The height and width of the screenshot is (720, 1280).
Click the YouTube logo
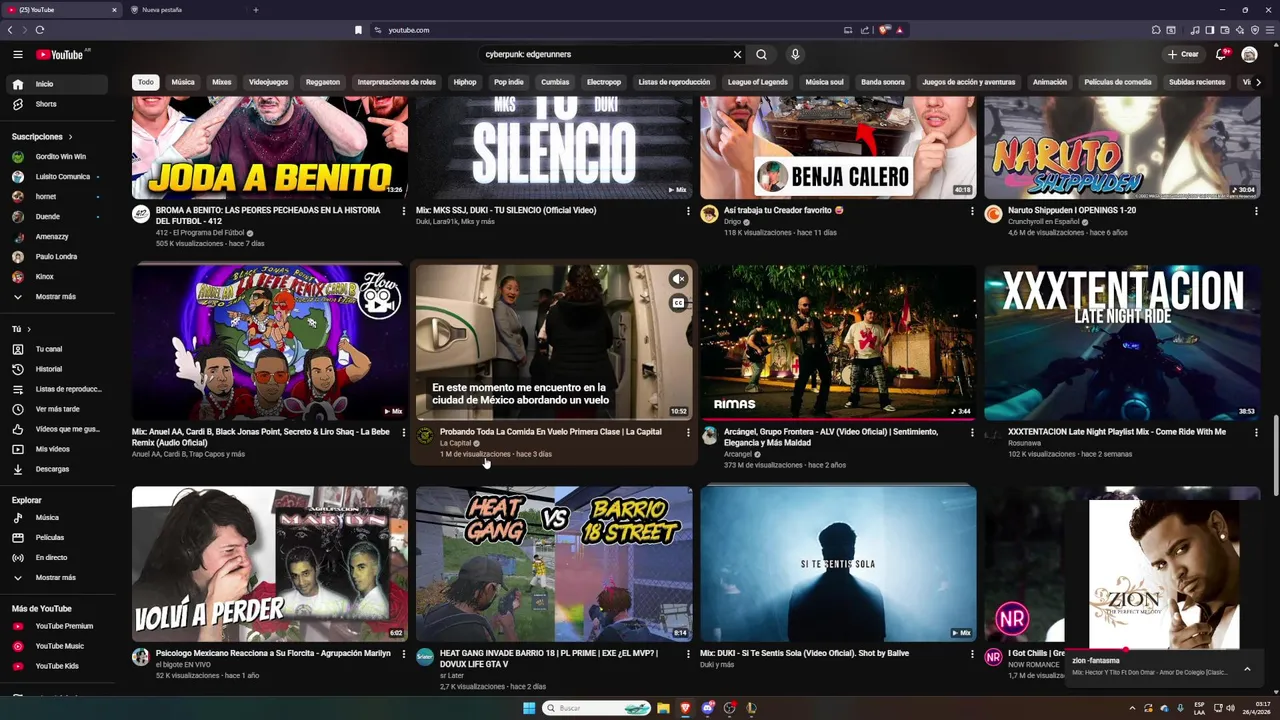[x=60, y=54]
